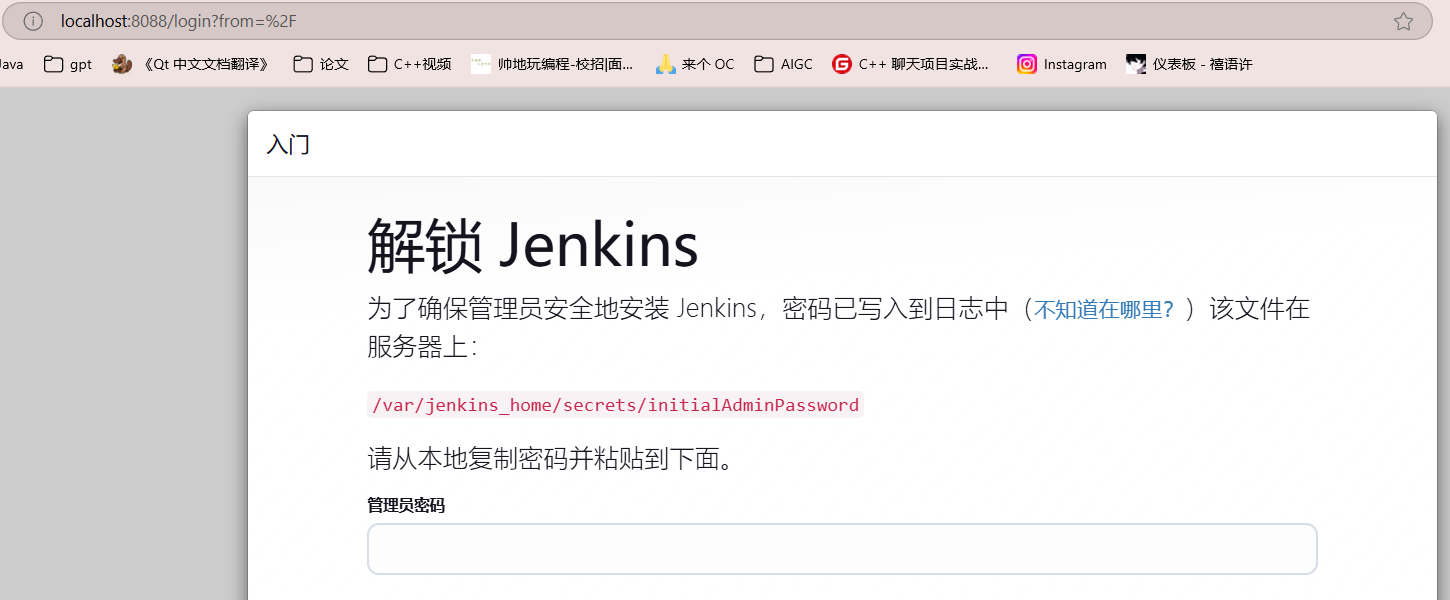Open the gpt bookmarks folder
This screenshot has height=600, width=1450.
[68, 64]
